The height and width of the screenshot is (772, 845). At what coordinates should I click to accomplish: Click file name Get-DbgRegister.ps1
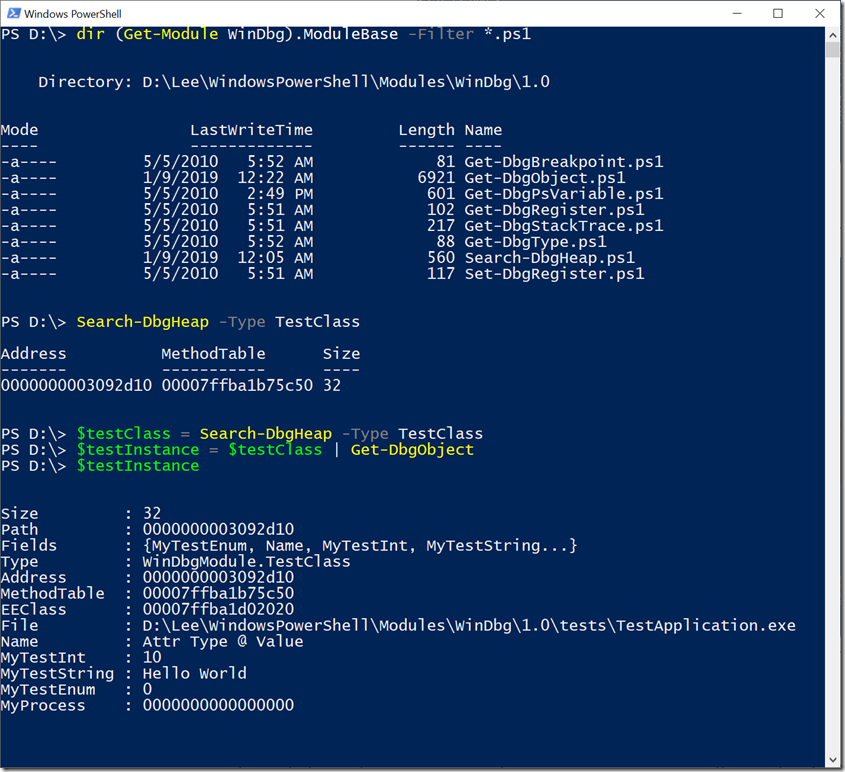point(554,210)
